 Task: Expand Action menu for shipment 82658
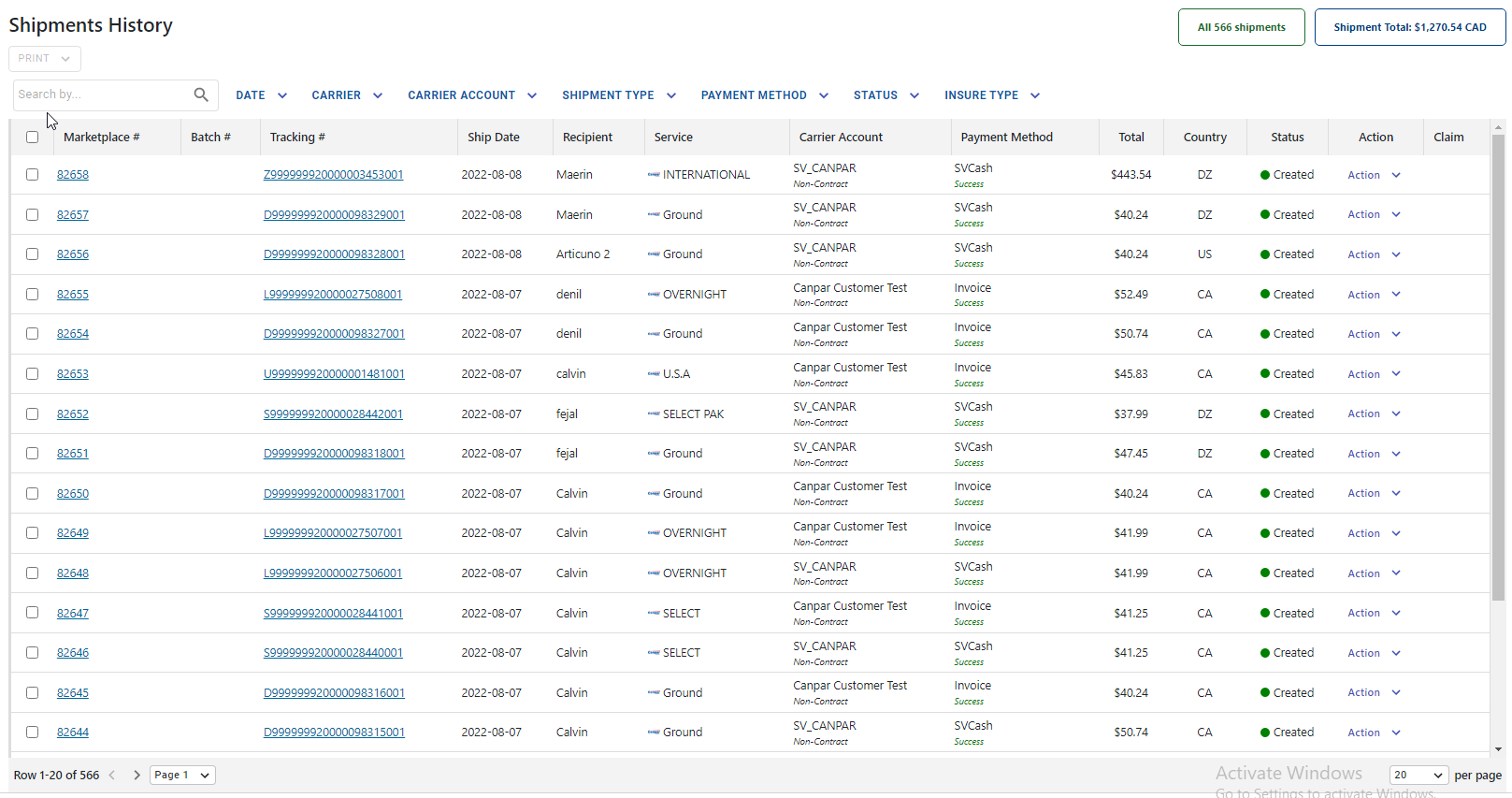pyautogui.click(x=1375, y=175)
